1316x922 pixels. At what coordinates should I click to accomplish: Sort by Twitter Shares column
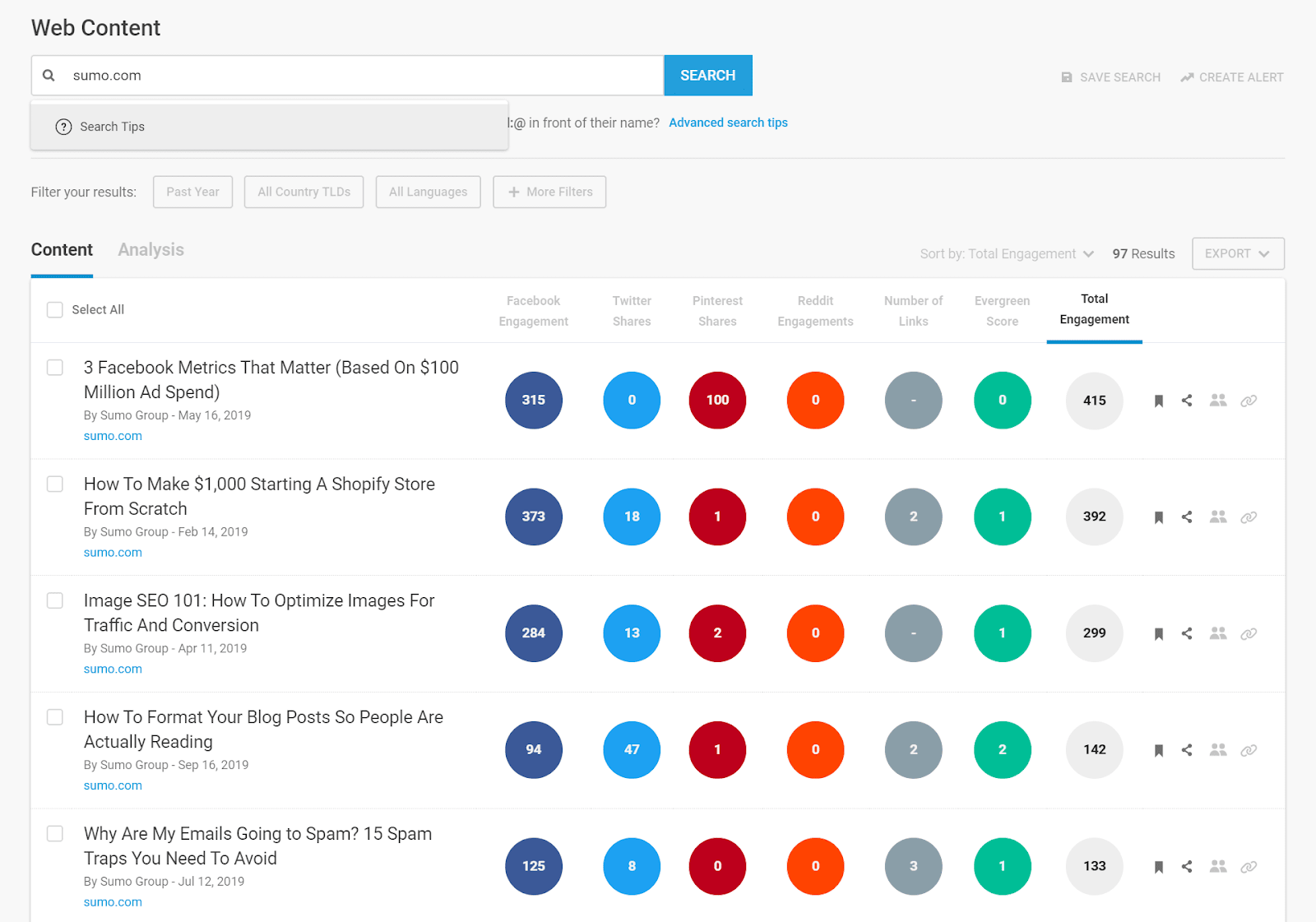click(x=632, y=311)
